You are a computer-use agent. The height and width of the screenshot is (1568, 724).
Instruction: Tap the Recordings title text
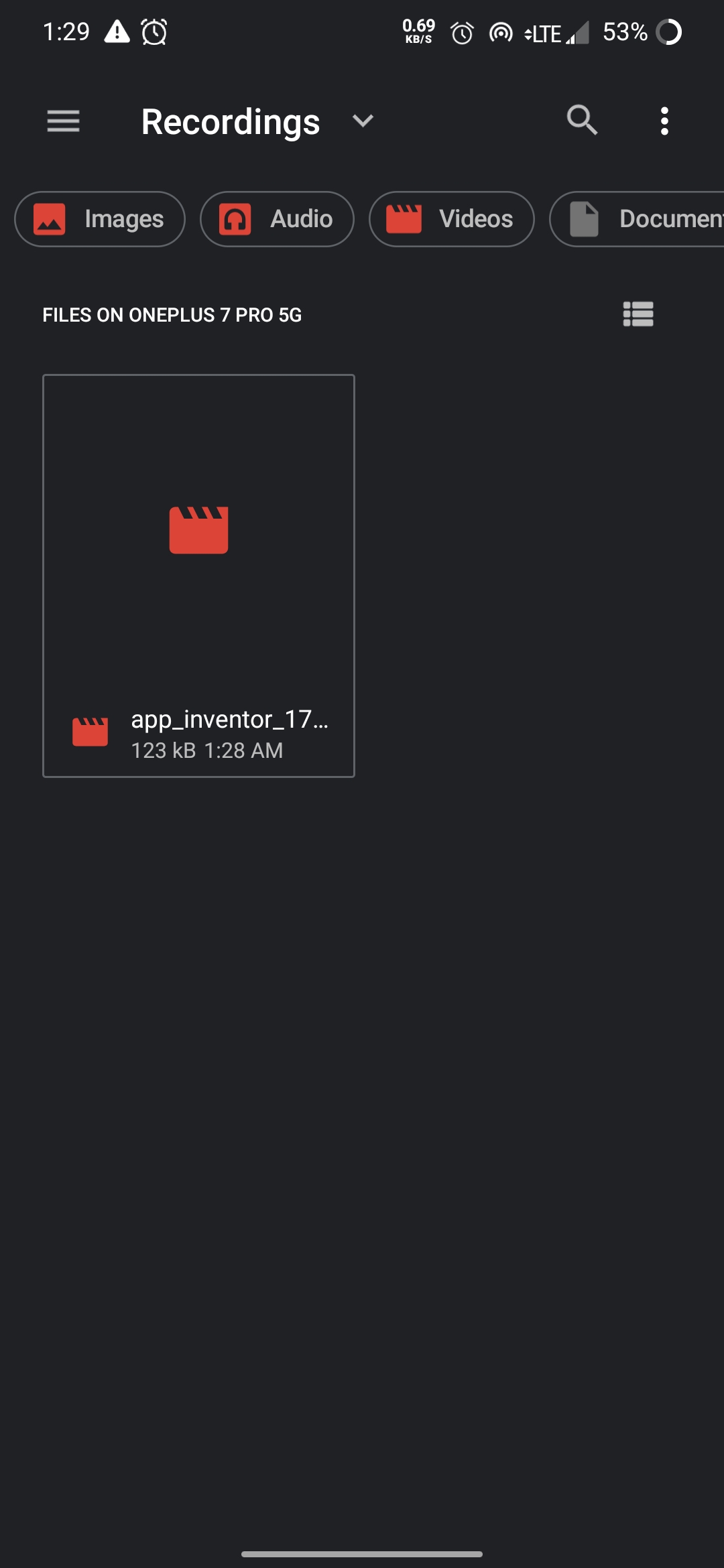tap(231, 122)
